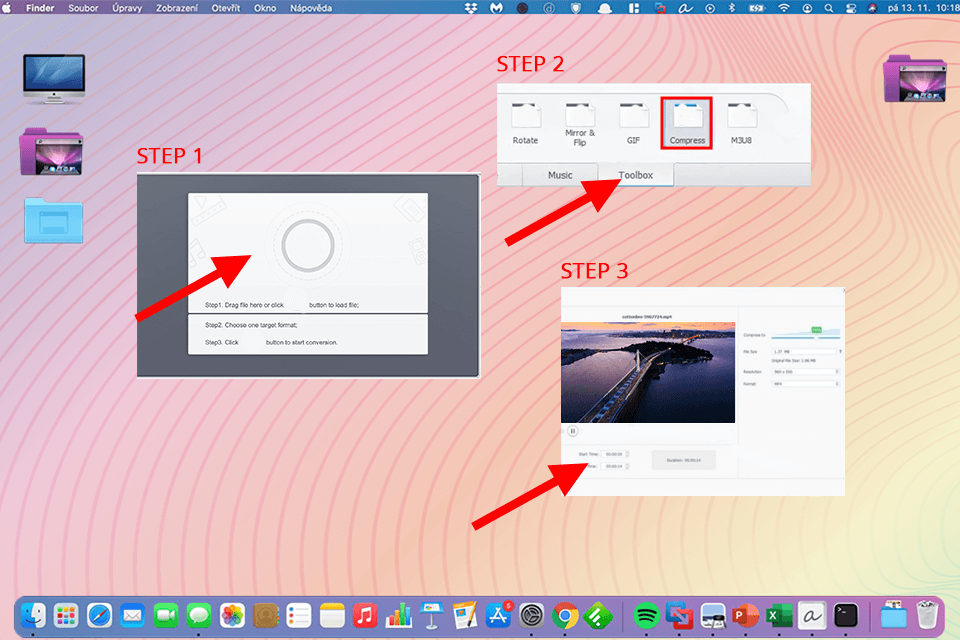The image size is (960, 640).
Task: Open the Photos app in the dock
Action: coord(232,616)
